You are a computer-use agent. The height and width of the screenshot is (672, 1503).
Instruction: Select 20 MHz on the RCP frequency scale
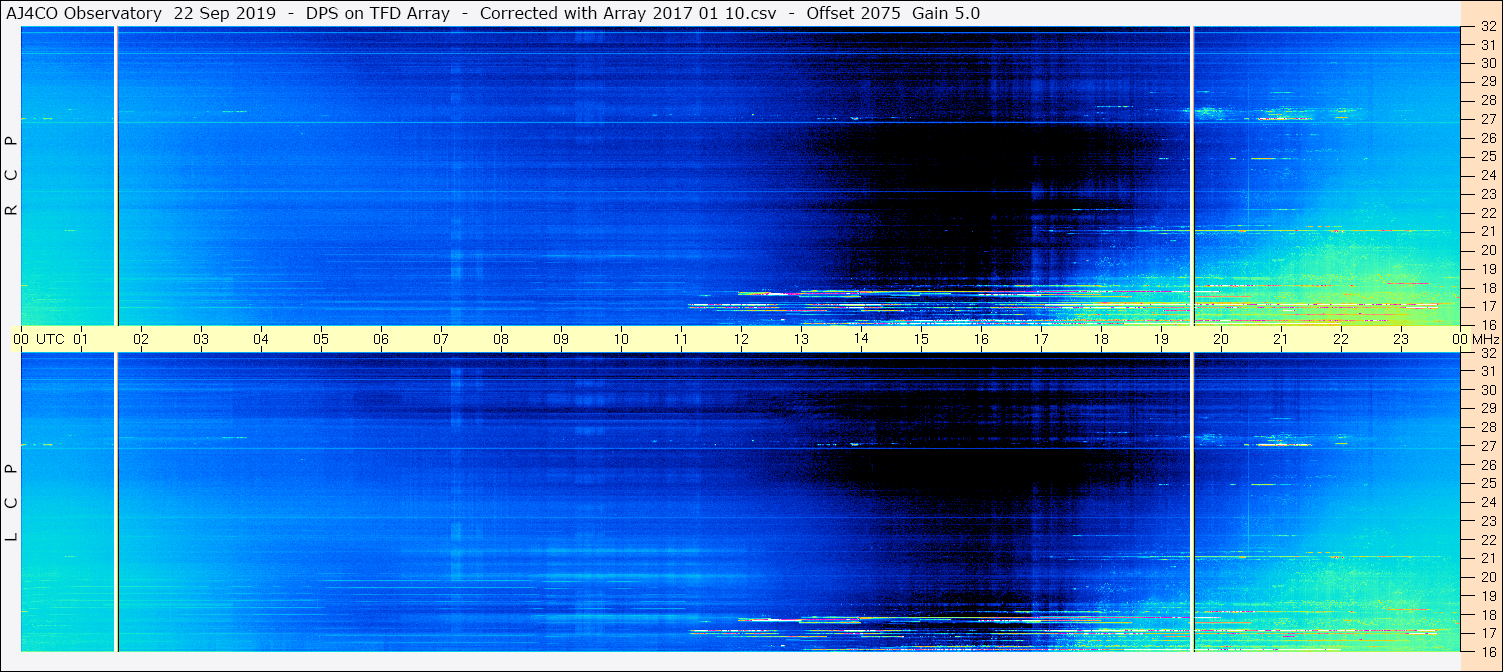1487,250
